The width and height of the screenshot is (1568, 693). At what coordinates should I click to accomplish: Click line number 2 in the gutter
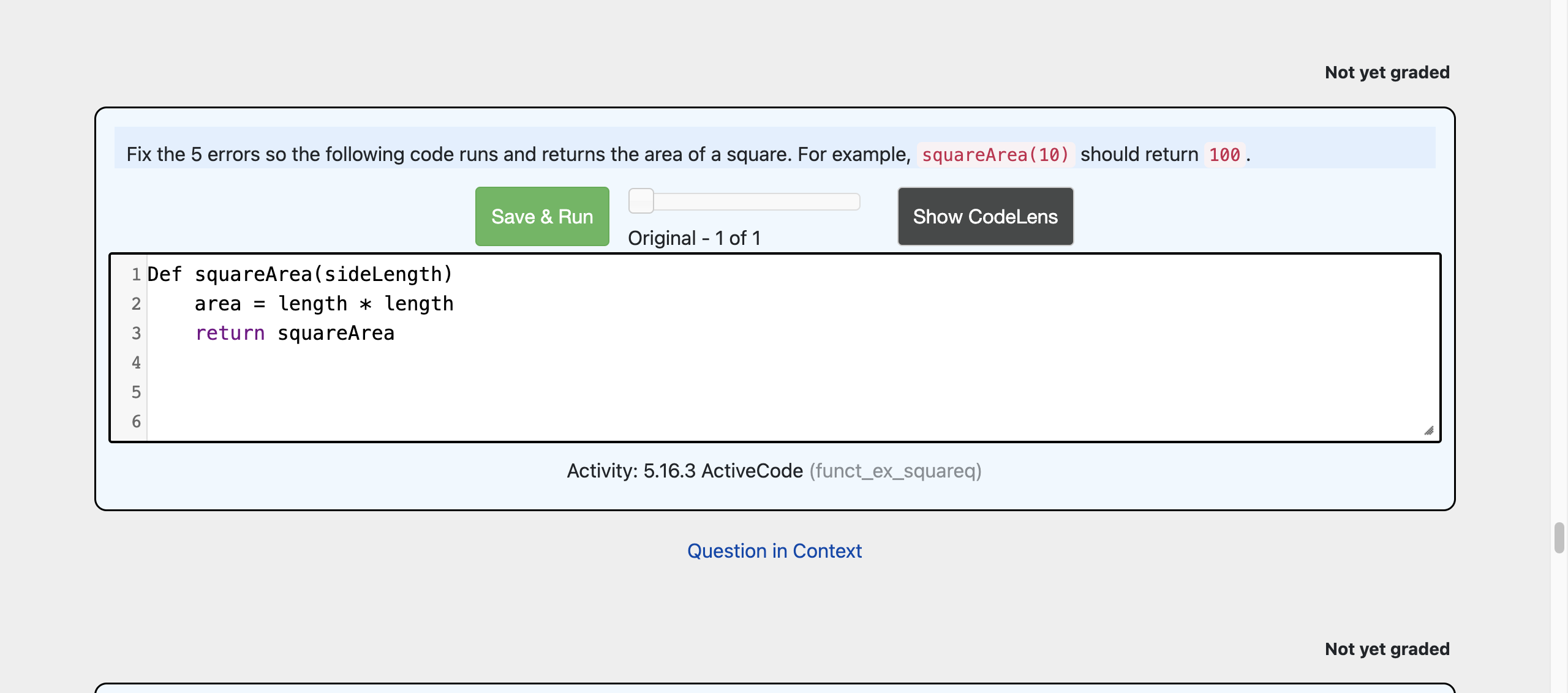pyautogui.click(x=136, y=303)
